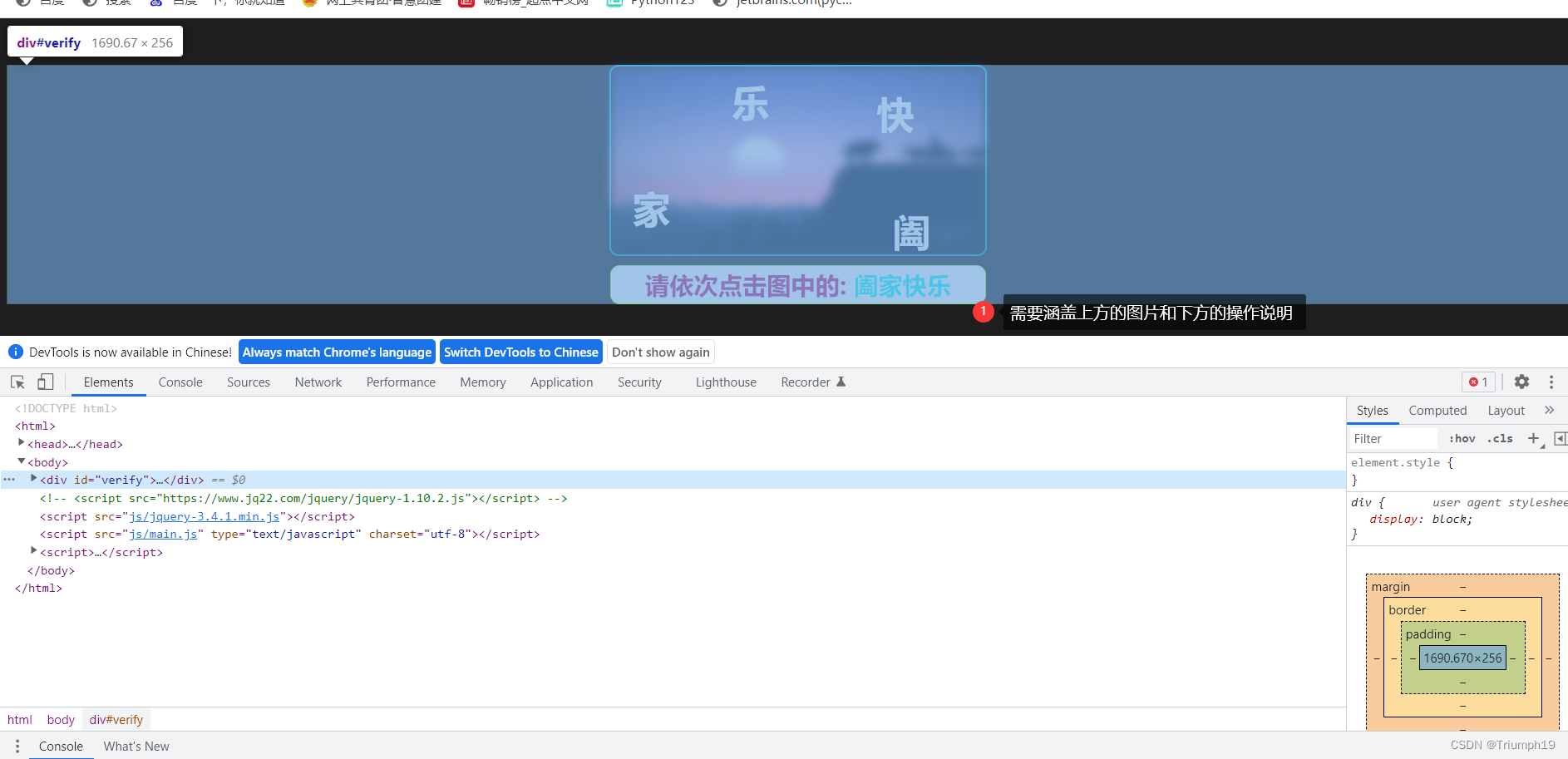Viewport: 1568px width, 759px height.
Task: Focus the Styles Filter input field
Action: click(1393, 438)
